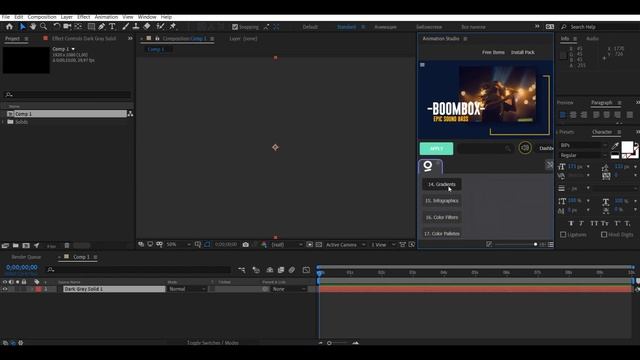The width and height of the screenshot is (640, 360).
Task: Switch to the Audio panel tab
Action: 592,38
